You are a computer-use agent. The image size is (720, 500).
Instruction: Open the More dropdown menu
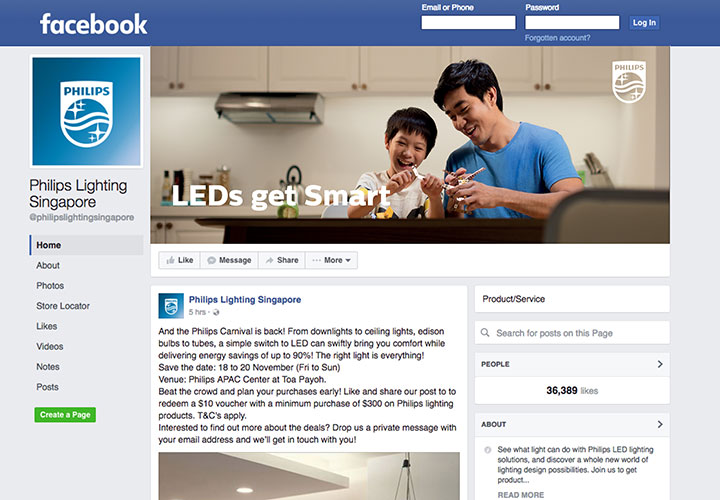(332, 260)
